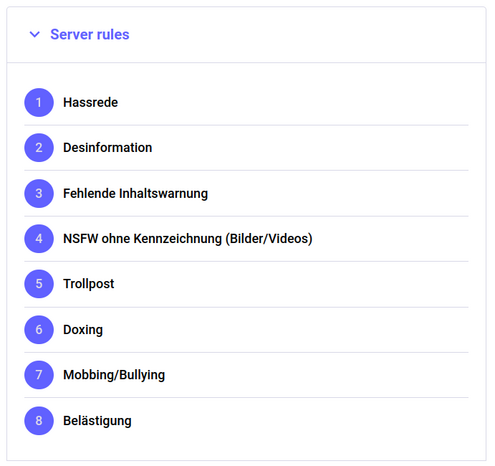Click the Server rules header bar
The width and height of the screenshot is (495, 466).
pyautogui.click(x=246, y=35)
